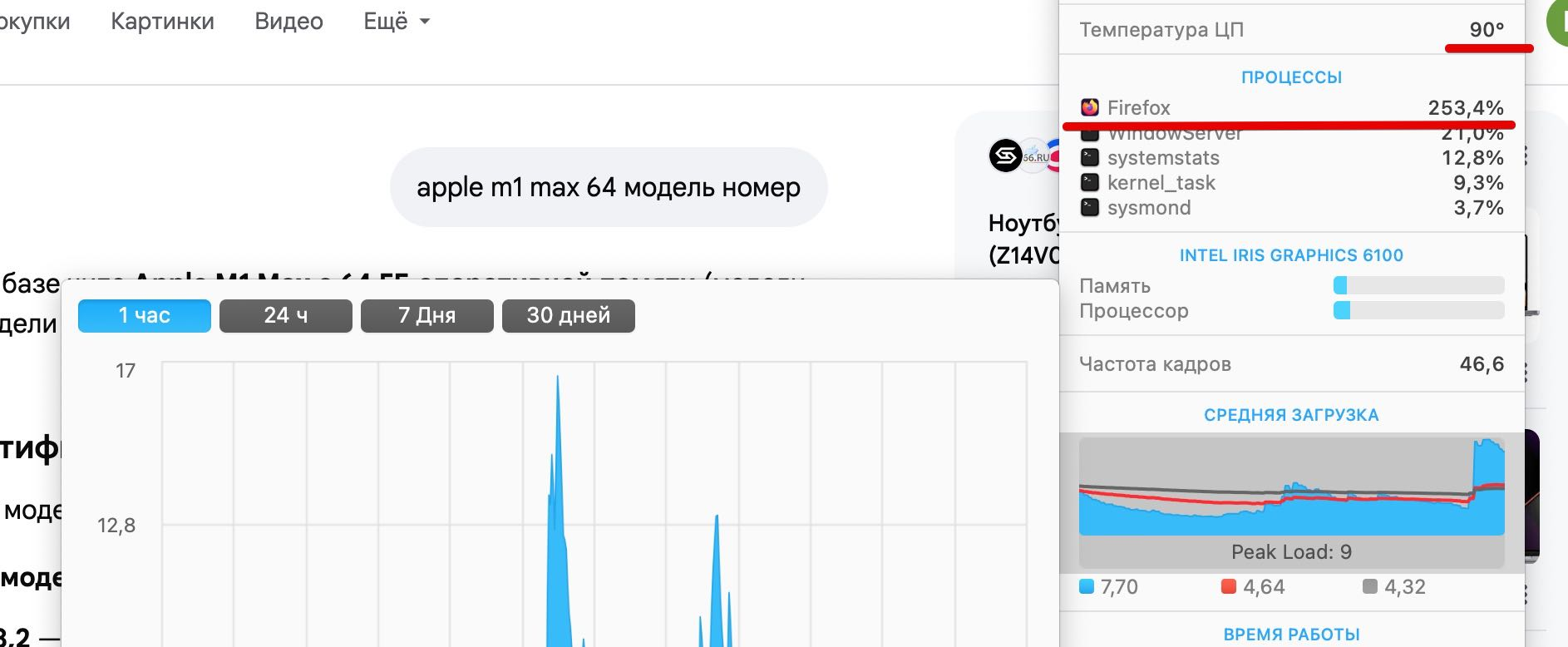Select the kernel_task process name
The height and width of the screenshot is (647, 1568).
click(x=1161, y=183)
